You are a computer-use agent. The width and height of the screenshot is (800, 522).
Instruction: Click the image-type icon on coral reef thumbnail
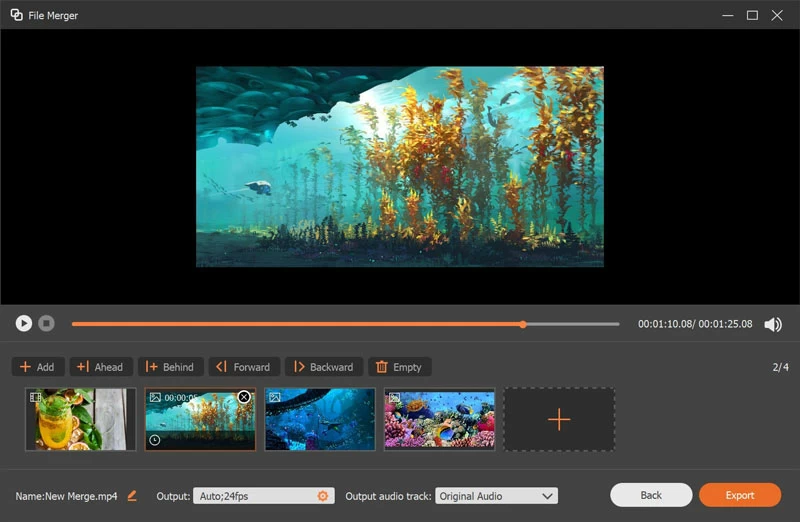(394, 397)
